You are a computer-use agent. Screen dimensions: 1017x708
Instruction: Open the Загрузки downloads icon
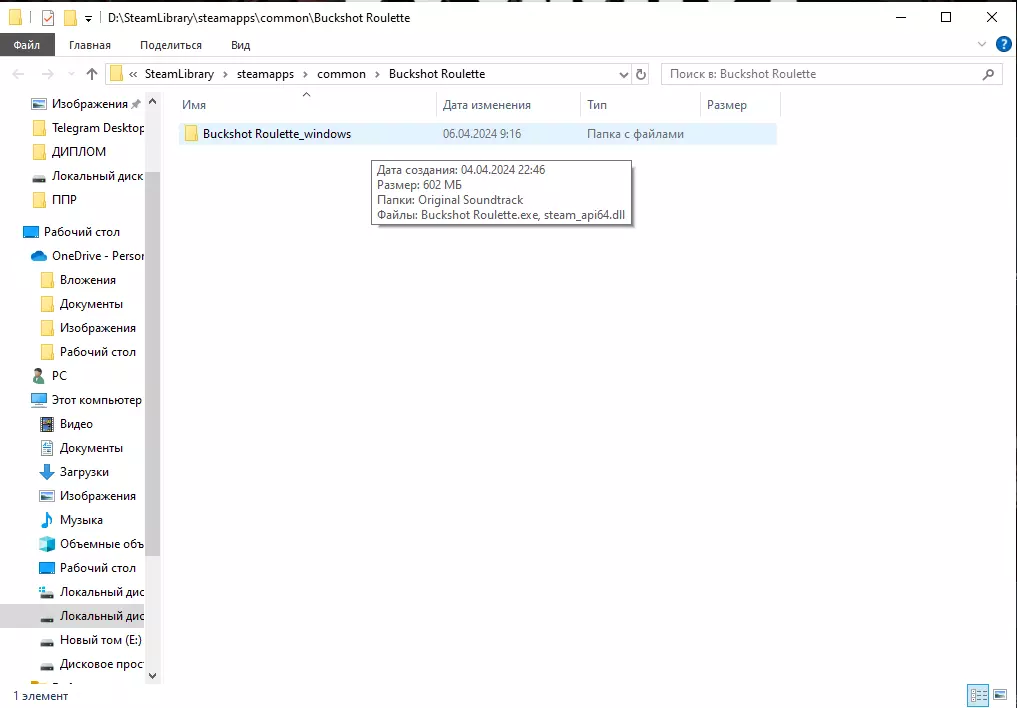[x=47, y=472]
